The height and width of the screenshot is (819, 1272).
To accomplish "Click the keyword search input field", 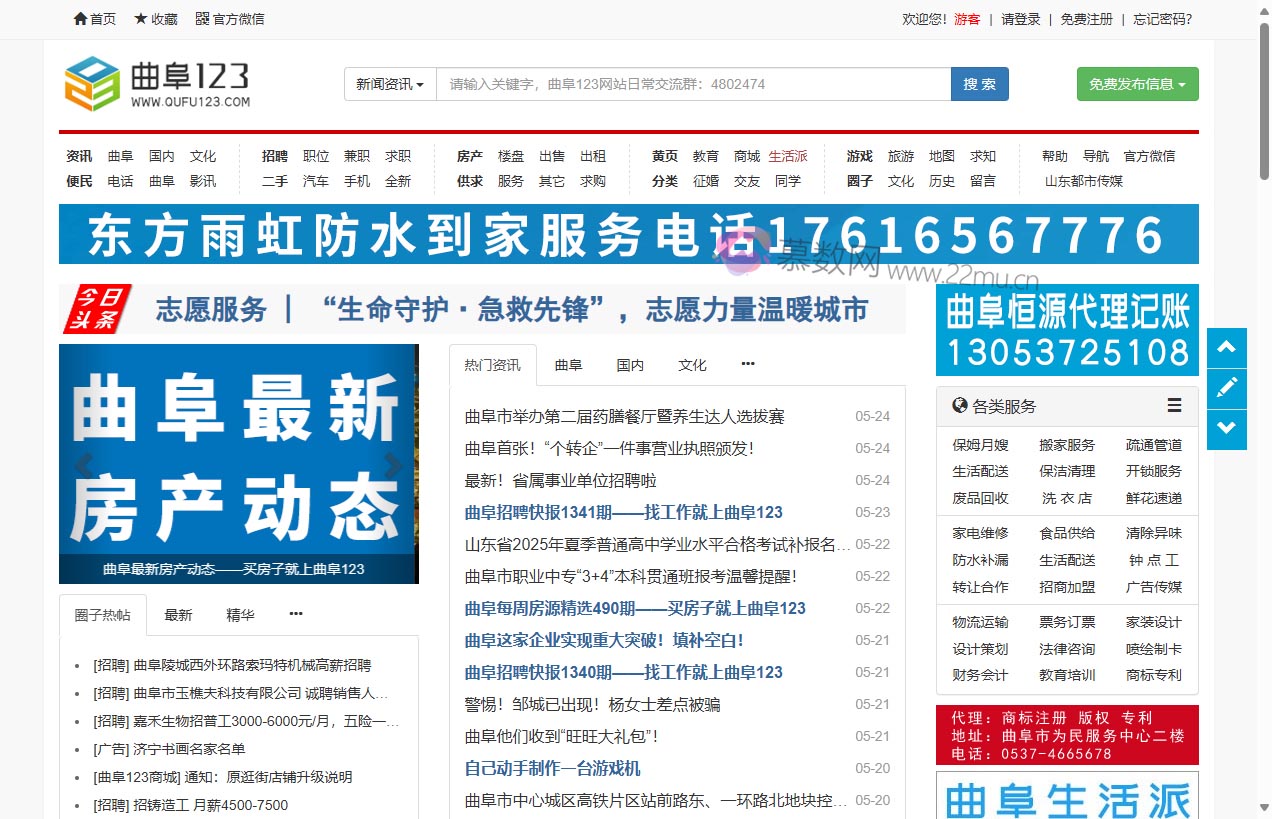I will tap(693, 84).
